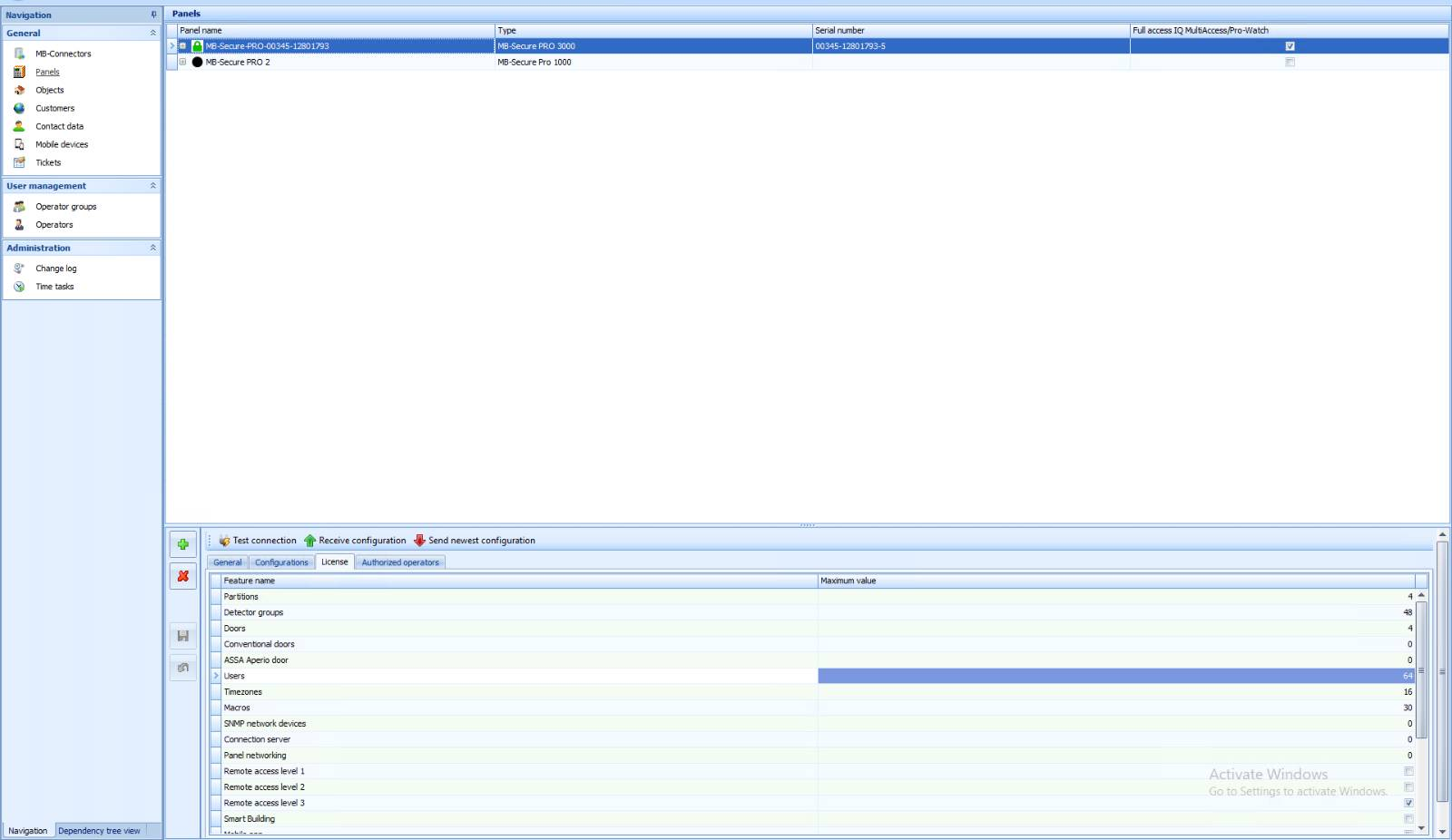Image resolution: width=1452 pixels, height=840 pixels.
Task: Switch to Dependency tree view tab
Action: pyautogui.click(x=99, y=831)
